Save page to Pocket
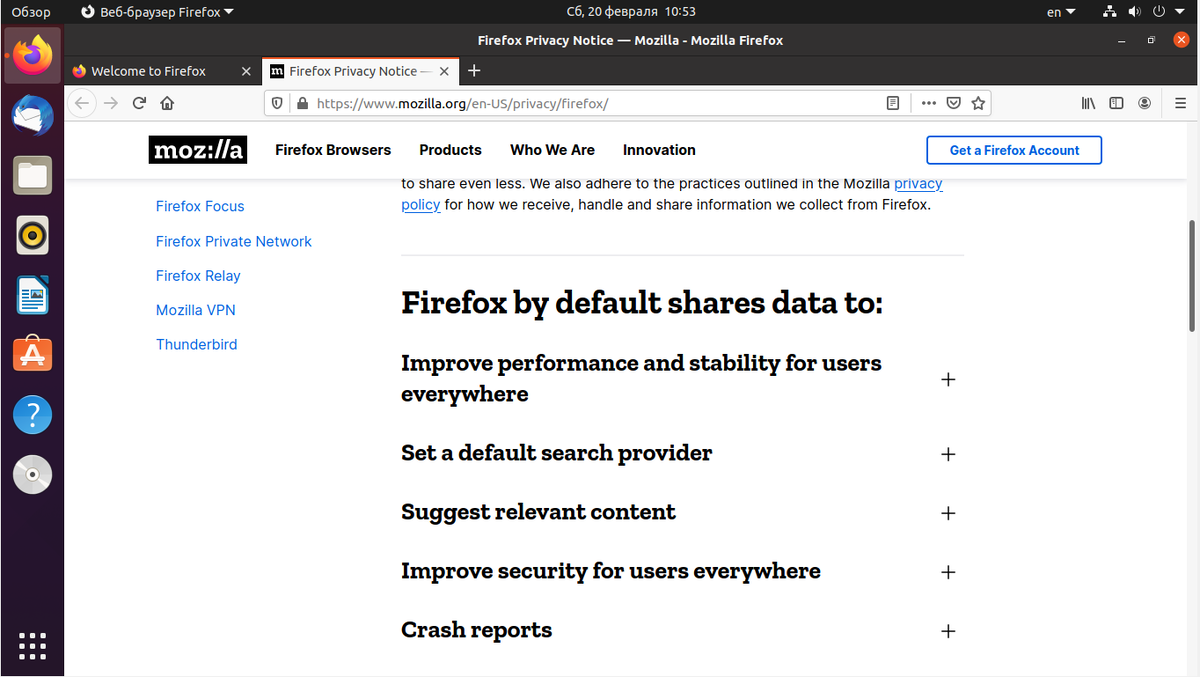This screenshot has width=1200, height=677. point(954,103)
